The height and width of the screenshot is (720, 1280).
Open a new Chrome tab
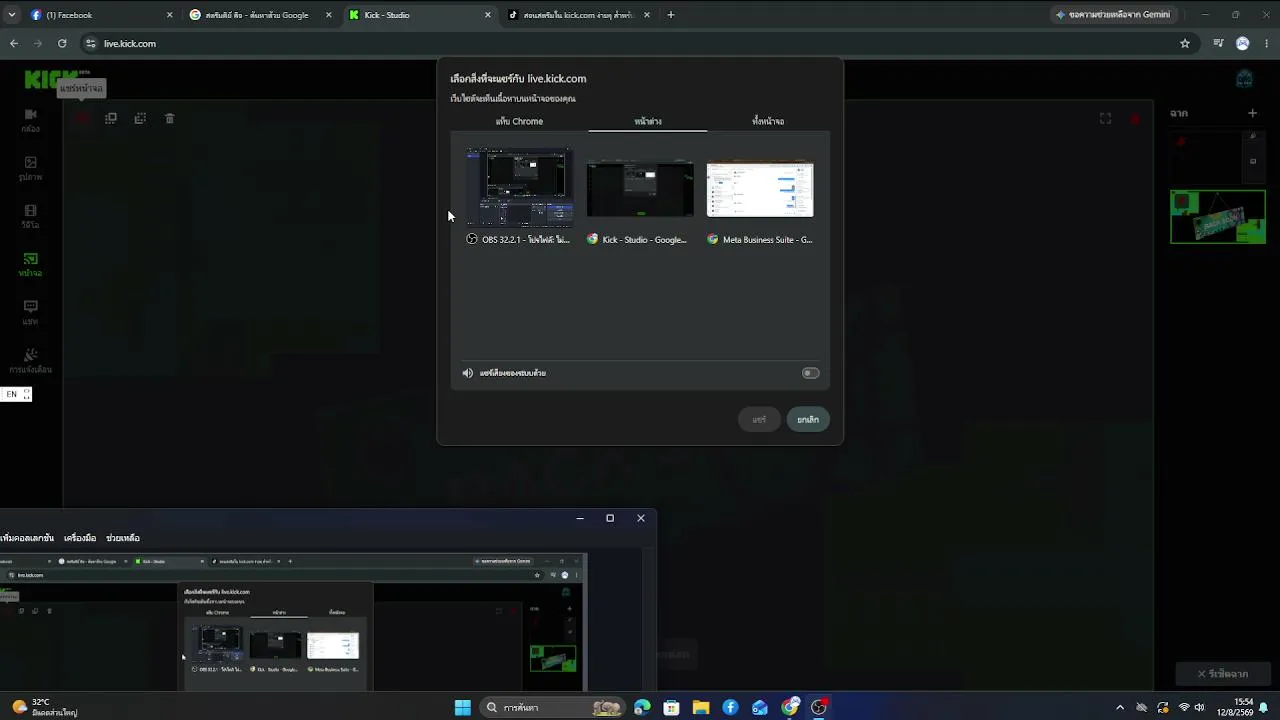pyautogui.click(x=671, y=15)
